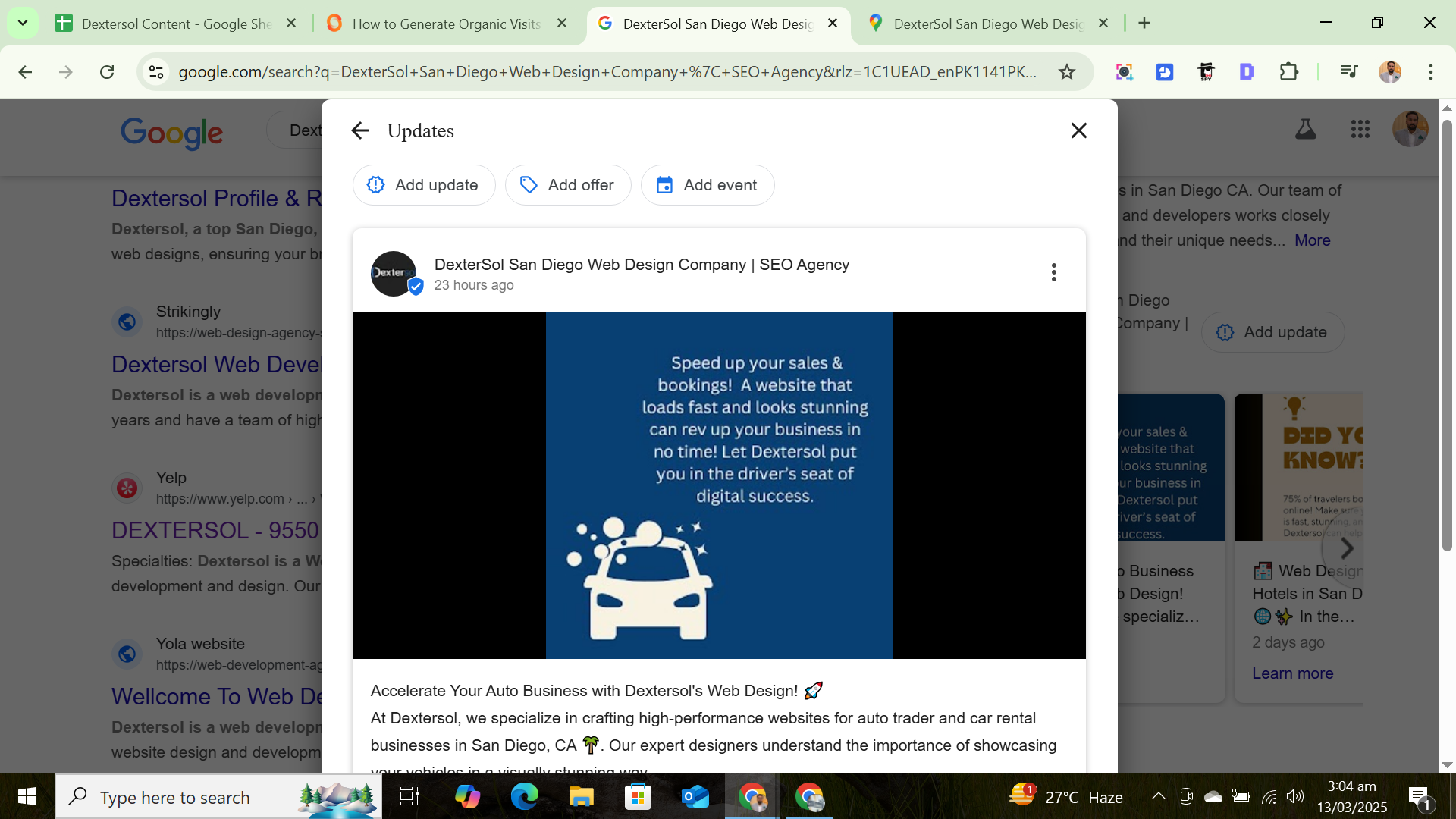Click the Chrome profile avatar

[1390, 72]
